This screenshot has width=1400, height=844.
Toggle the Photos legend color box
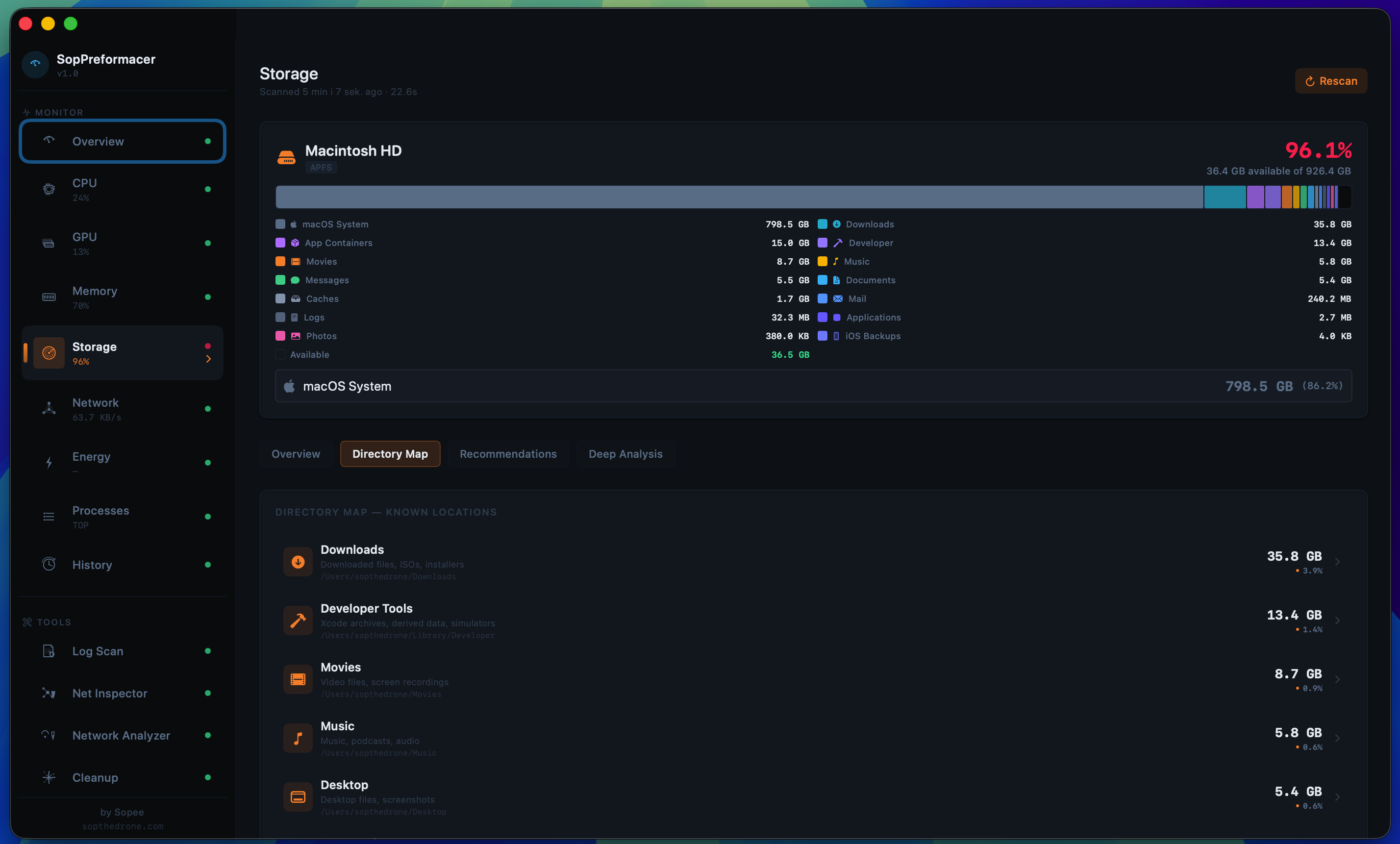(x=280, y=336)
